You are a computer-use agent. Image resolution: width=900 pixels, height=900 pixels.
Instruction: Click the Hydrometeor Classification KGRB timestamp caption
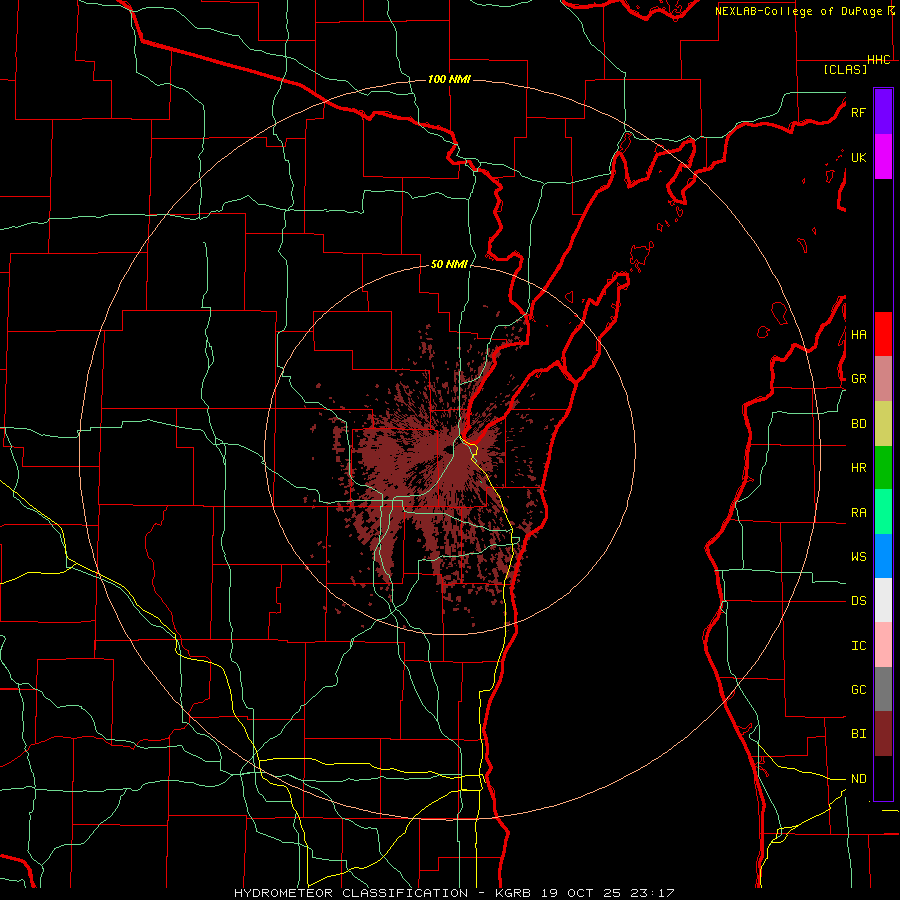click(454, 893)
